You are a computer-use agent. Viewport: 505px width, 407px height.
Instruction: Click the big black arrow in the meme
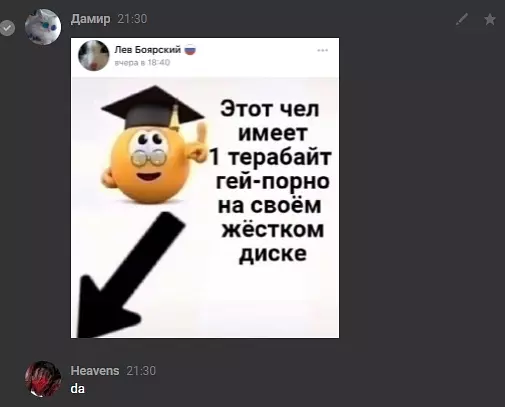[128, 275]
